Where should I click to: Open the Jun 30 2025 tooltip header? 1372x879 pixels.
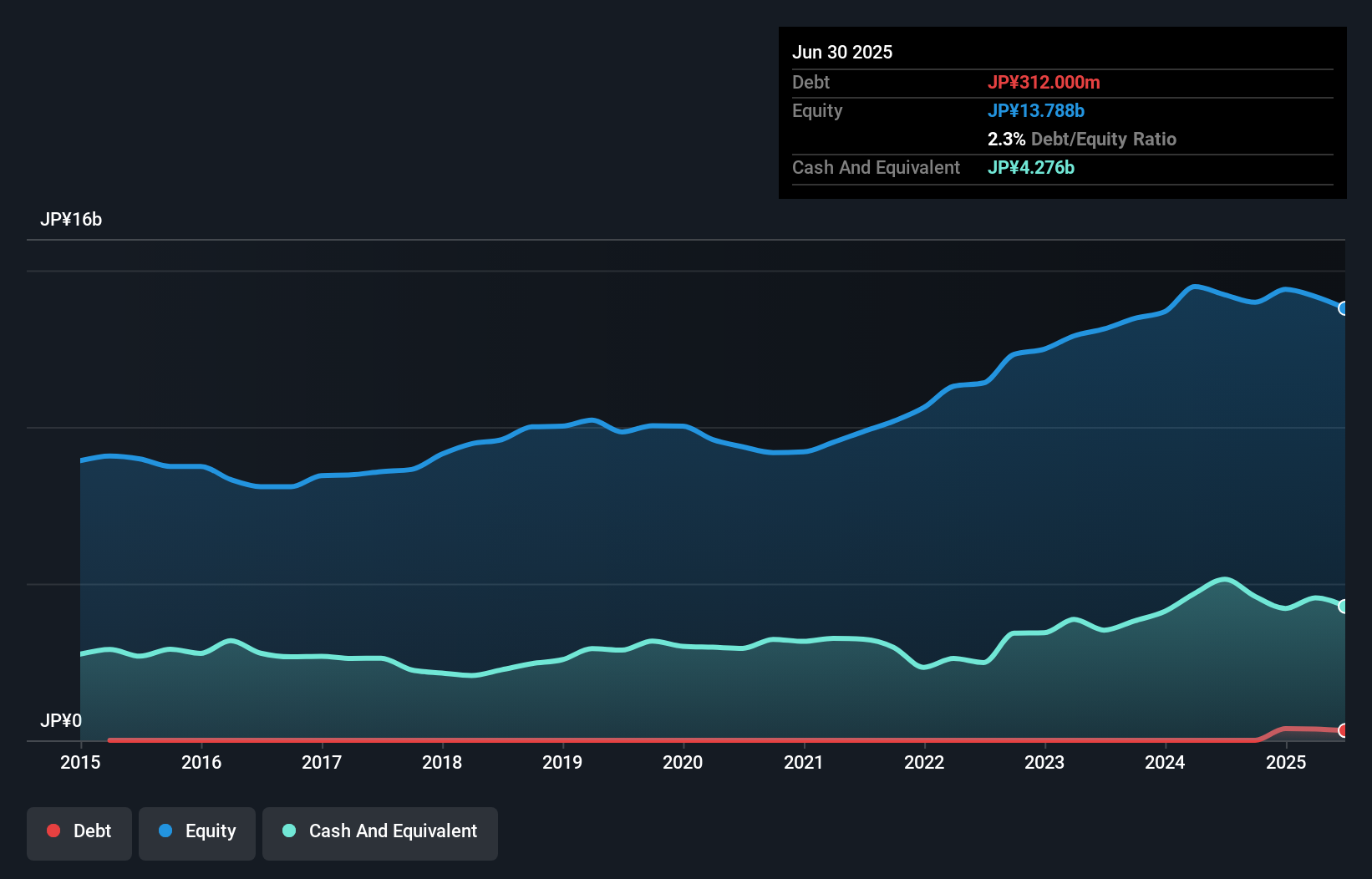pyautogui.click(x=842, y=52)
